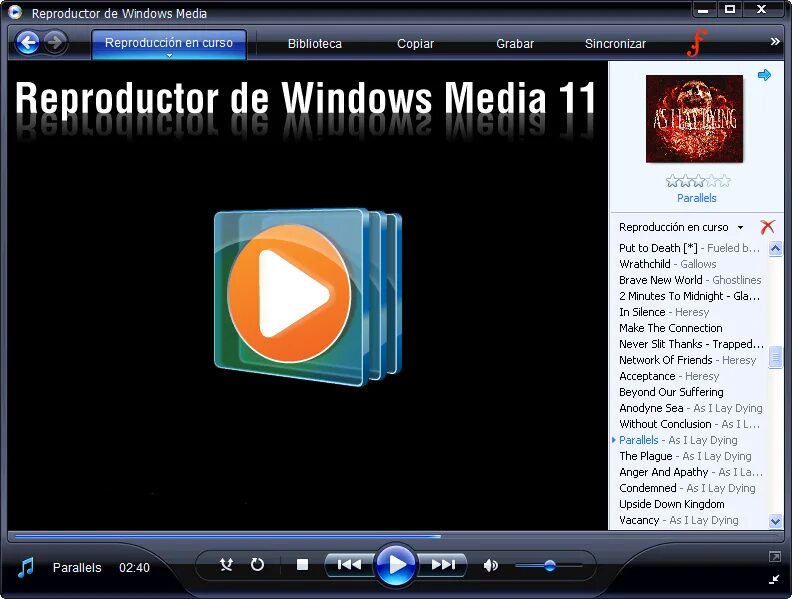Show more tabs via double chevron
The image size is (792, 599).
pos(775,41)
